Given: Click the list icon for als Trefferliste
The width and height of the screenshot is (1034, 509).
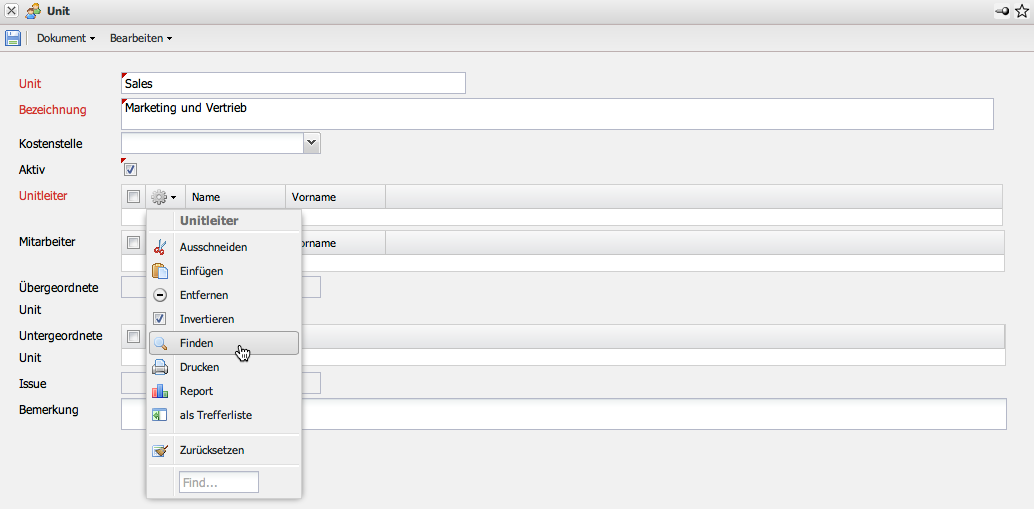Looking at the screenshot, I should tap(160, 415).
